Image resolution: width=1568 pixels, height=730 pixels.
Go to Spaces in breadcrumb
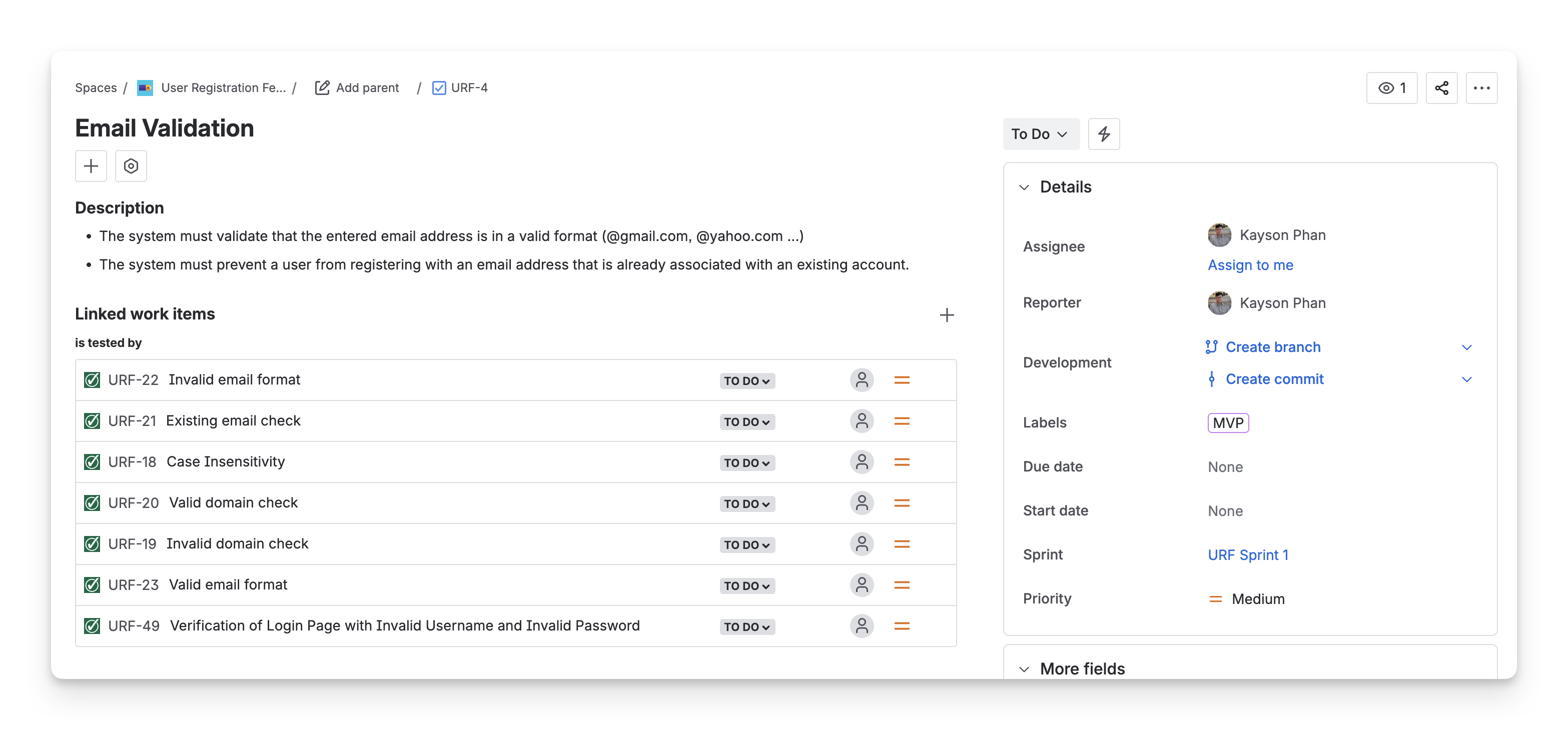tap(96, 88)
